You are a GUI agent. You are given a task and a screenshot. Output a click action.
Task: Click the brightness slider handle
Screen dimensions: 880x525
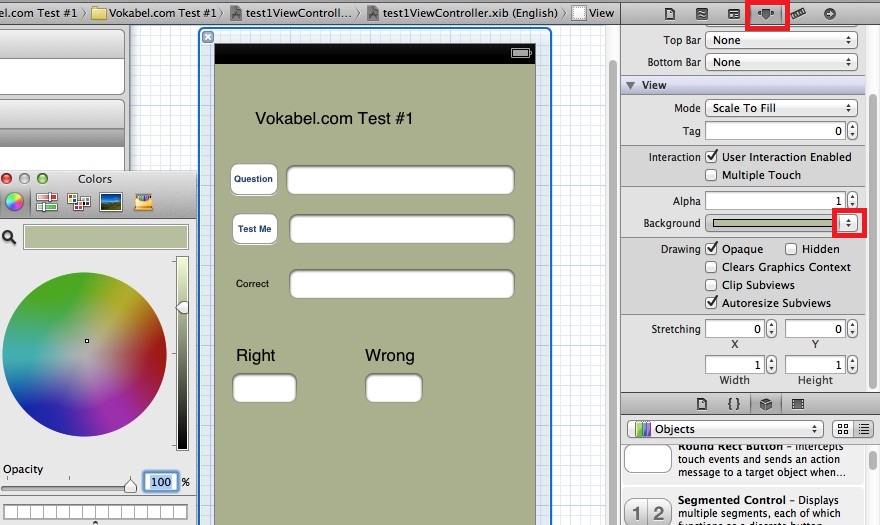pos(182,307)
